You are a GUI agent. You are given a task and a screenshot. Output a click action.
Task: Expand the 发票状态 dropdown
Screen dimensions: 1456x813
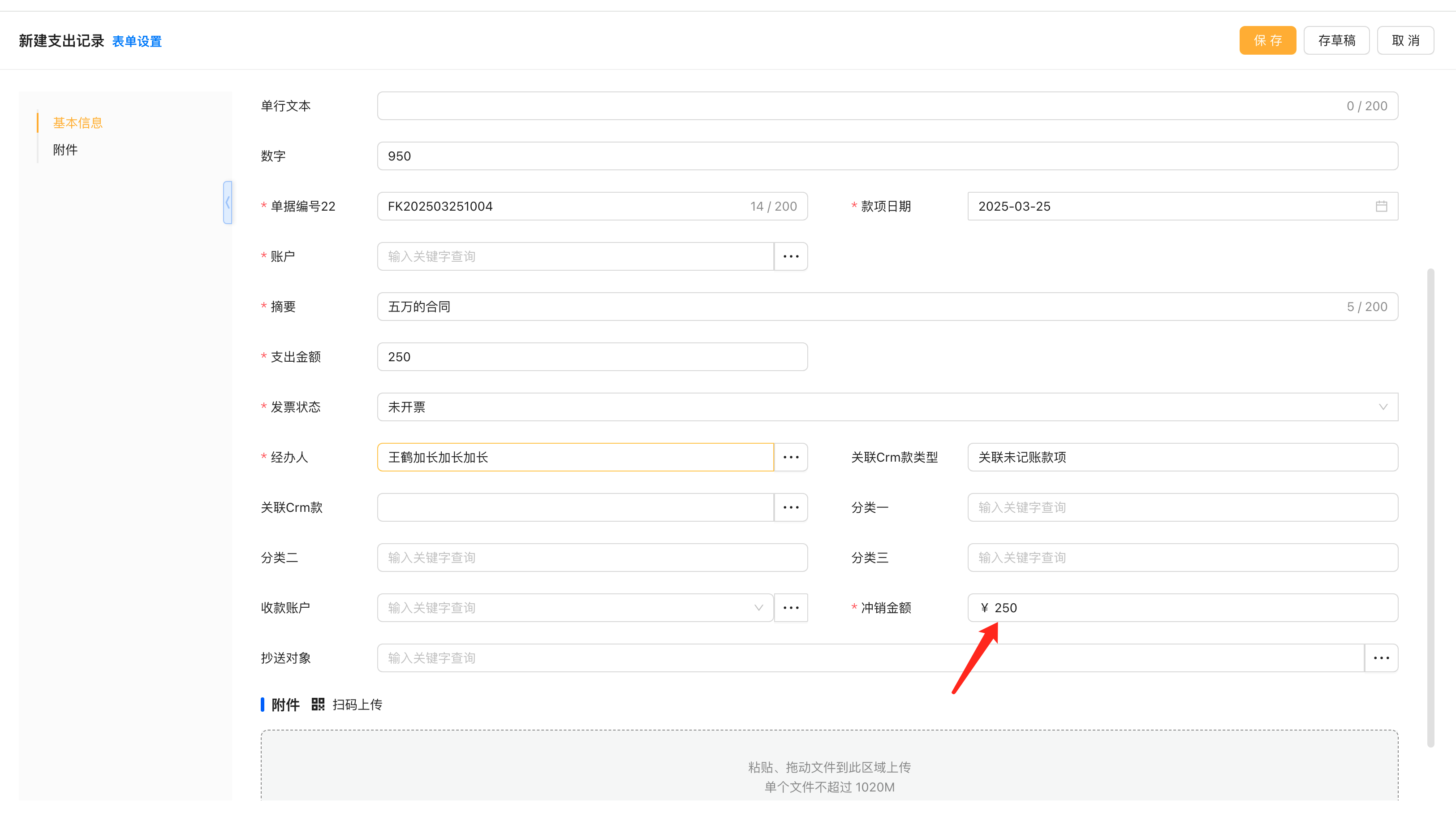[1383, 407]
